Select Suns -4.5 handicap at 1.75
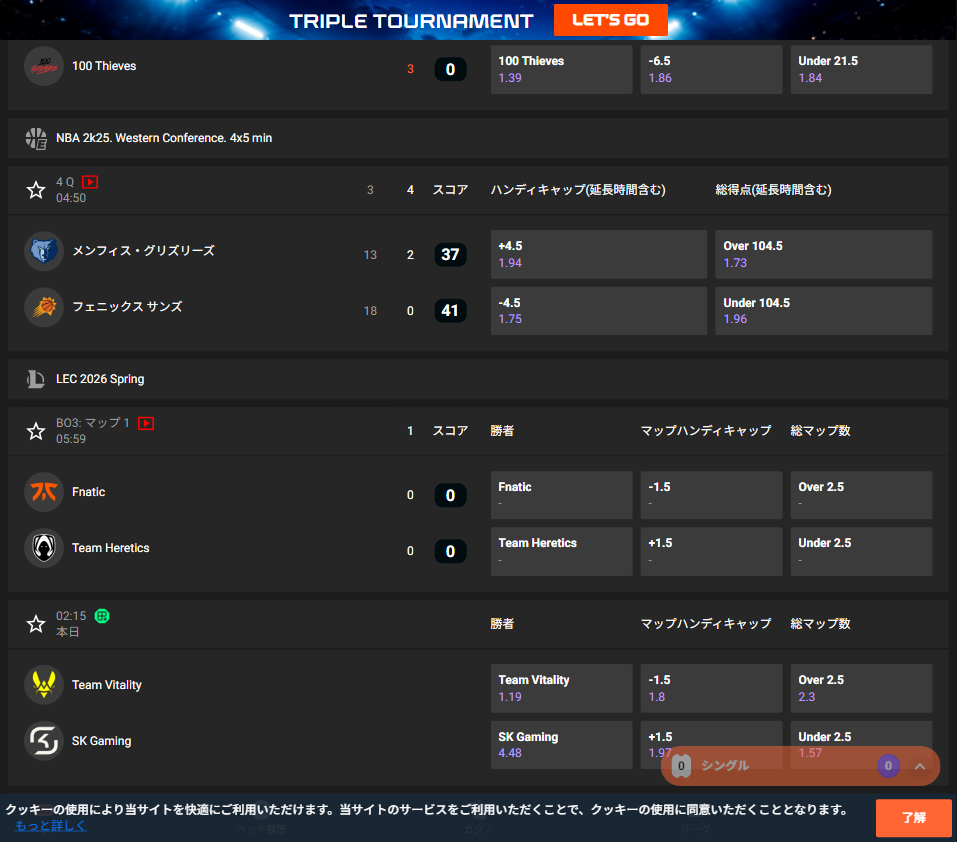 point(599,311)
